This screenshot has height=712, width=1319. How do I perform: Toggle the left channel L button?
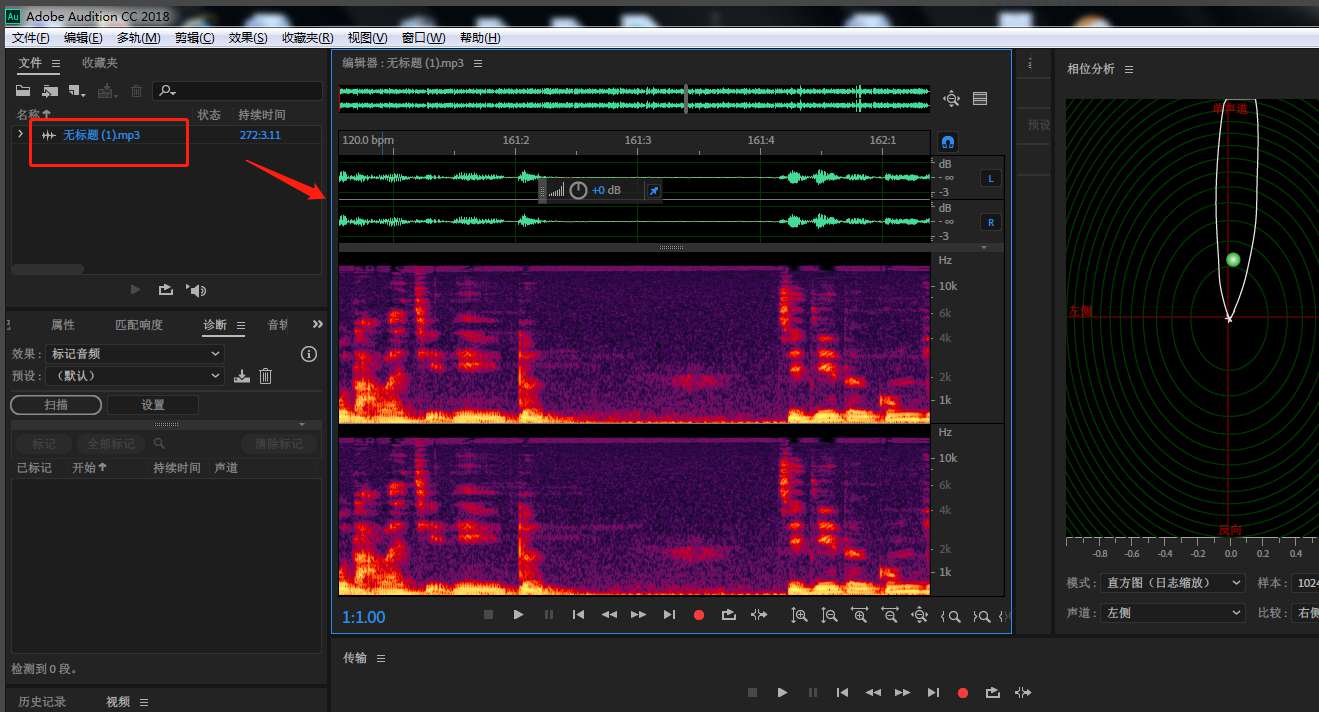(990, 179)
